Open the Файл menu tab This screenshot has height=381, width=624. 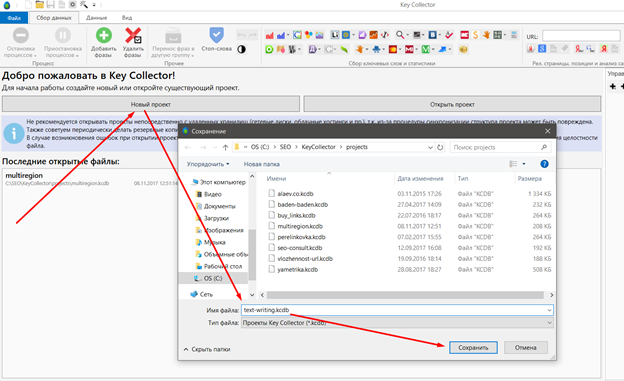(x=14, y=18)
